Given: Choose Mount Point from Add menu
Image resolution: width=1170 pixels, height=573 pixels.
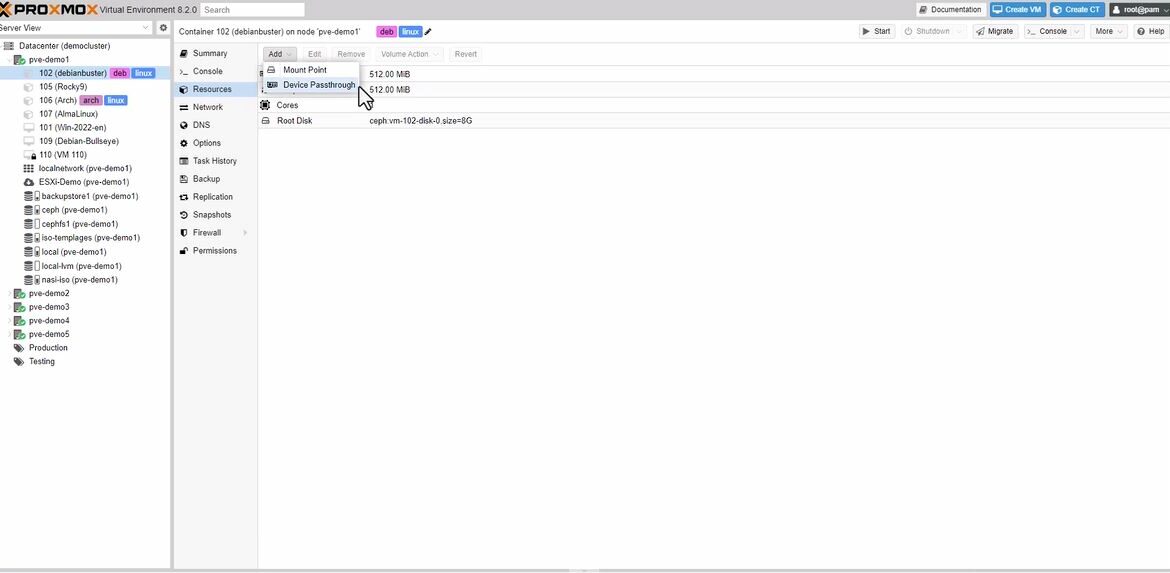Looking at the screenshot, I should (311, 69).
